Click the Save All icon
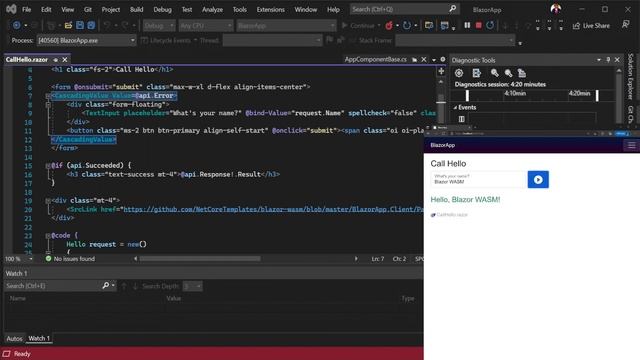The height and width of the screenshot is (360, 640). 91,25
